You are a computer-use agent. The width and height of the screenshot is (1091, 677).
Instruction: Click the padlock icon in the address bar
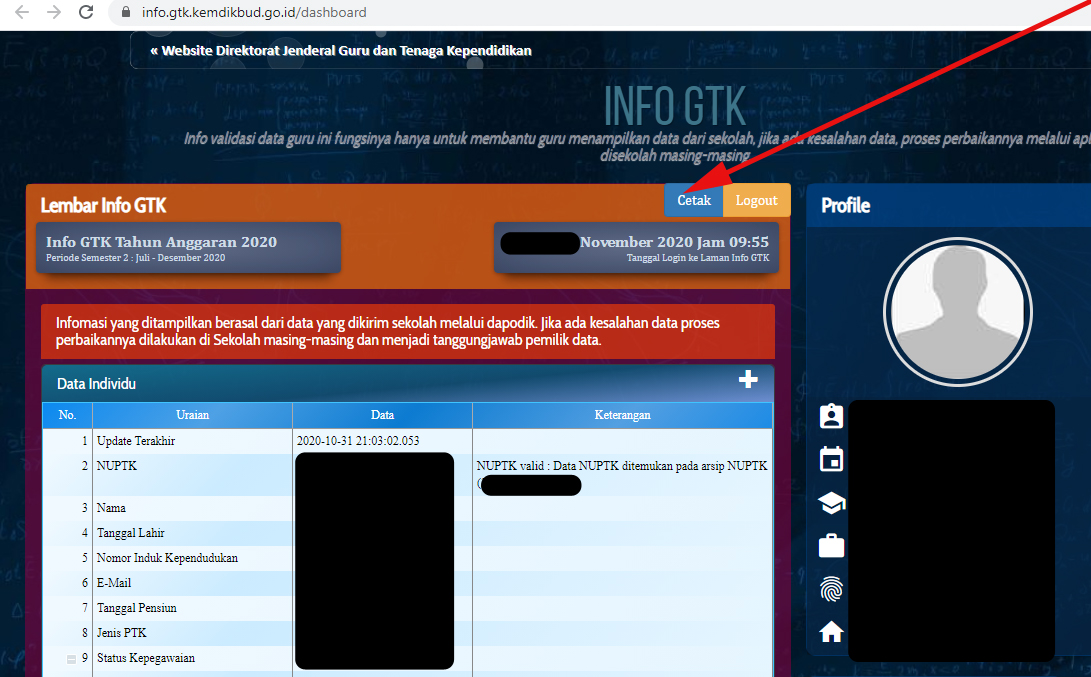[124, 13]
